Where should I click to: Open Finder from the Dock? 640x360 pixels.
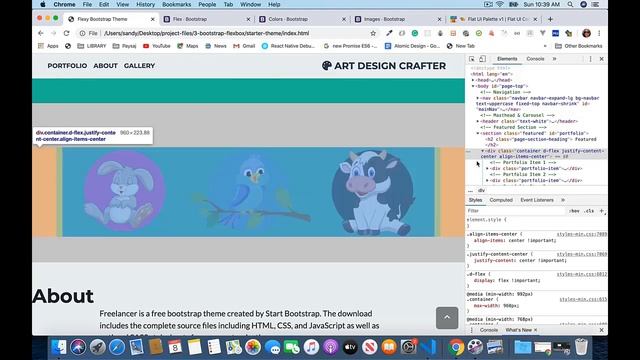click(59, 347)
